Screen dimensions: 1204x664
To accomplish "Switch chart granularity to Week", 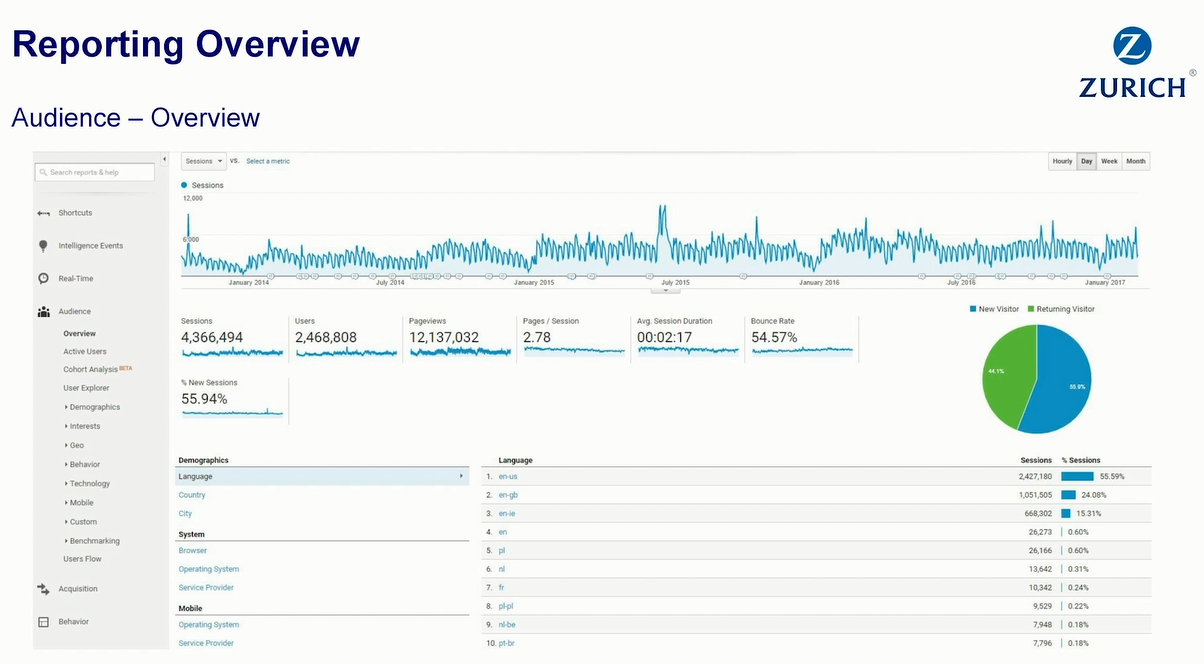I will 1110,161.
